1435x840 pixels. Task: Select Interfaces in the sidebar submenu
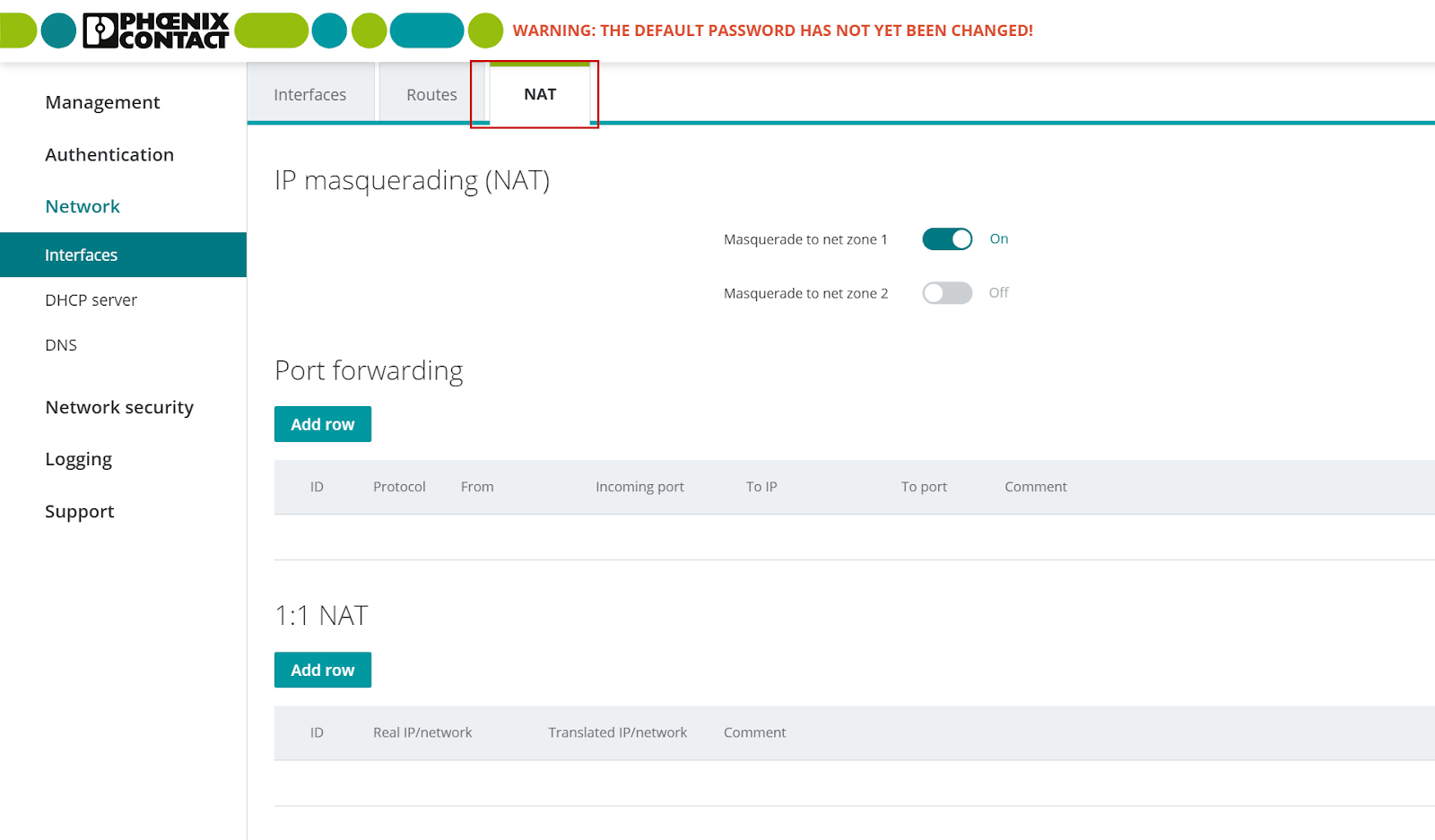(123, 255)
